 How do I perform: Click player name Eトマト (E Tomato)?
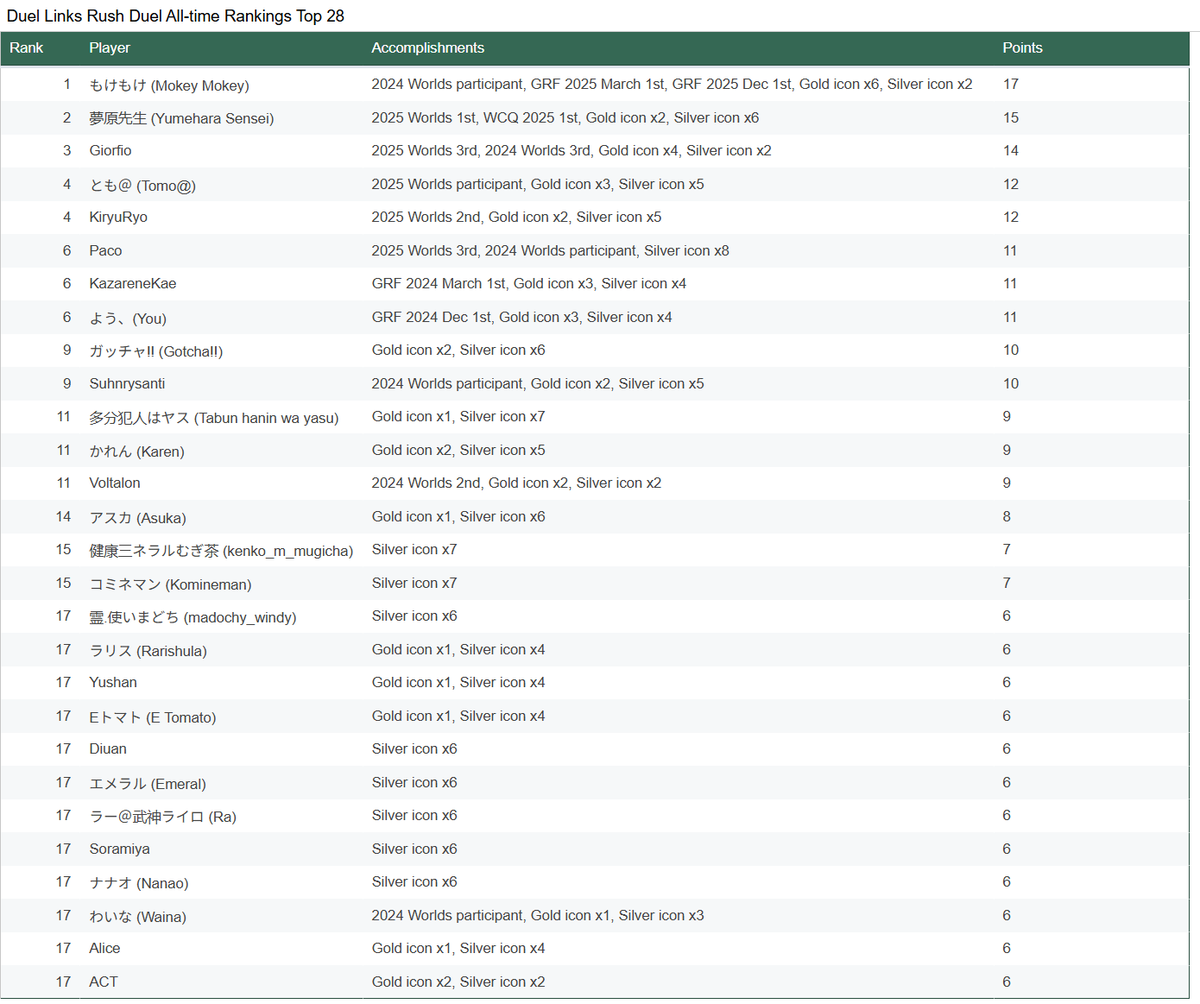click(152, 717)
